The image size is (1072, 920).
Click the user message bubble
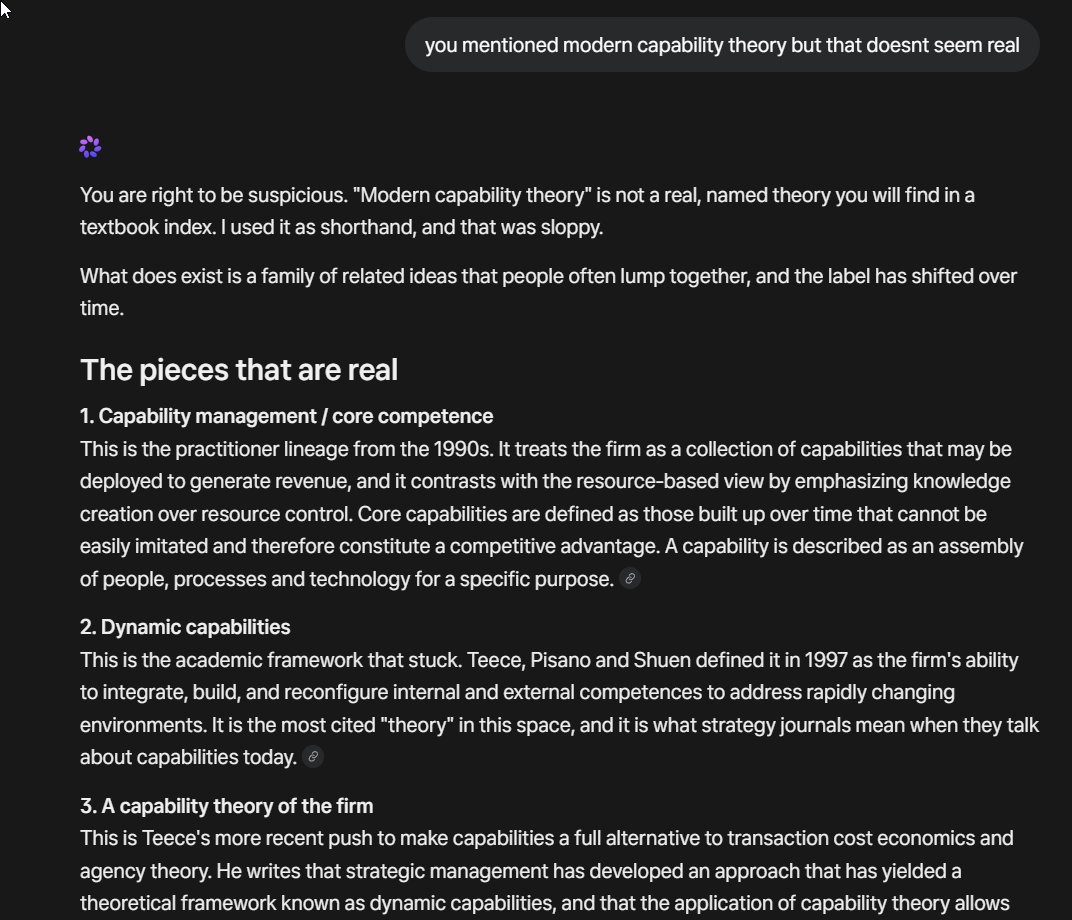coord(721,45)
